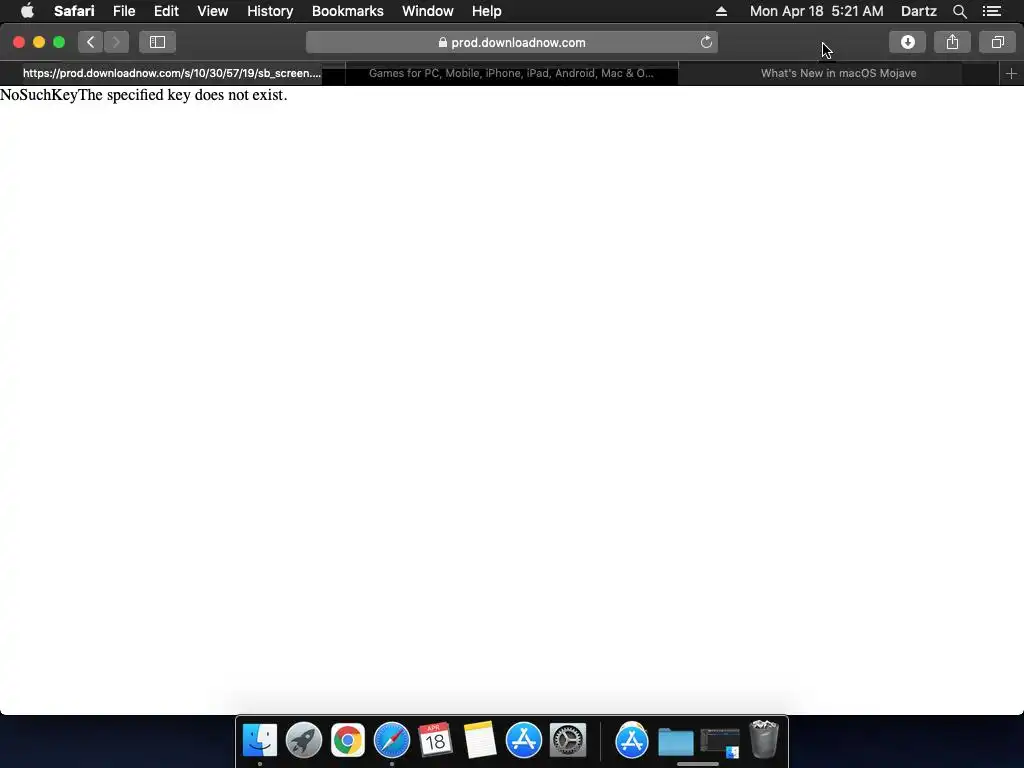
Task: Open the Bookmarks menu
Action: click(x=347, y=11)
